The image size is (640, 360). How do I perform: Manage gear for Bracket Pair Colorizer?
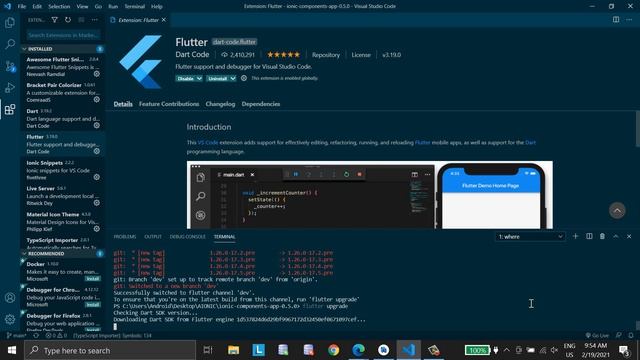(97, 100)
